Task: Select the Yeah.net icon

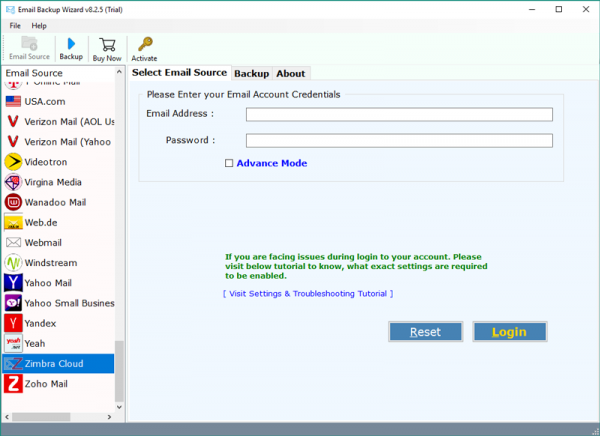Action: [x=13, y=343]
